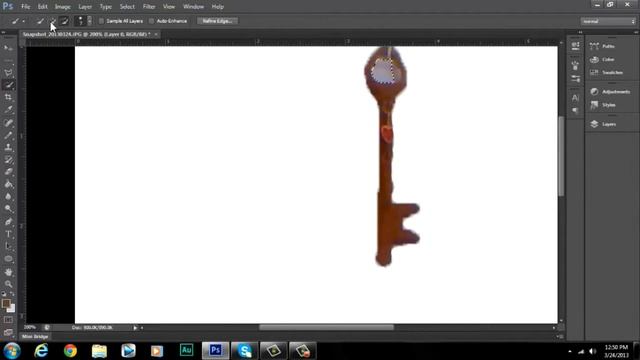Image resolution: width=640 pixels, height=360 pixels.
Task: Choose New selection mode in options bar
Action: pyautogui.click(x=40, y=21)
